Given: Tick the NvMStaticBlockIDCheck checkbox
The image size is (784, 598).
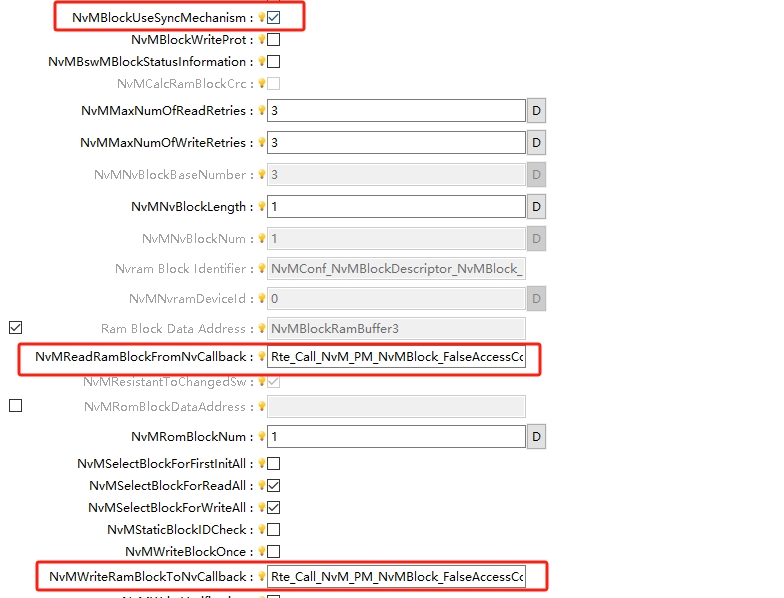Looking at the screenshot, I should [x=274, y=529].
